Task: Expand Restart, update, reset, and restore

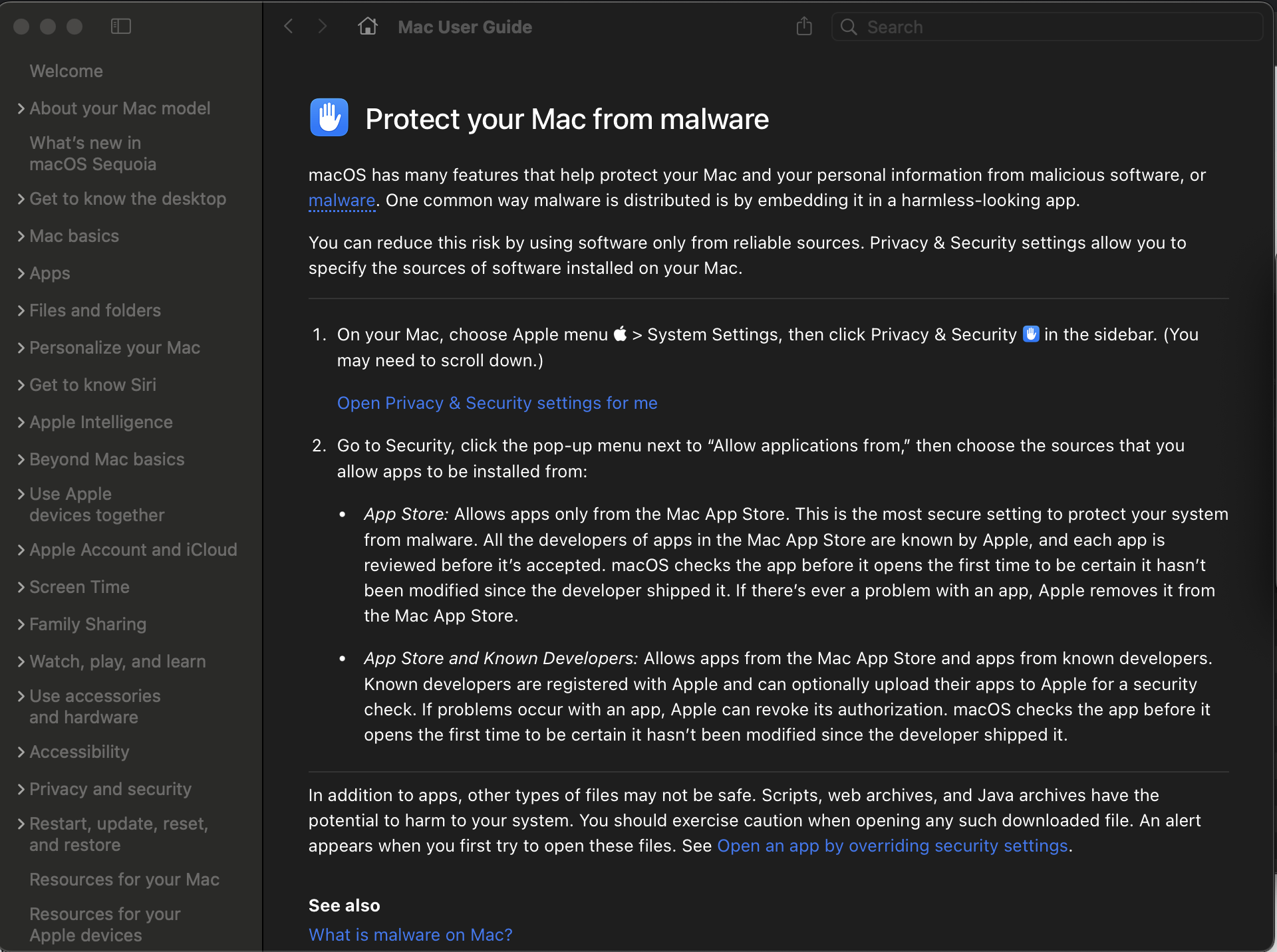Action: tap(21, 824)
